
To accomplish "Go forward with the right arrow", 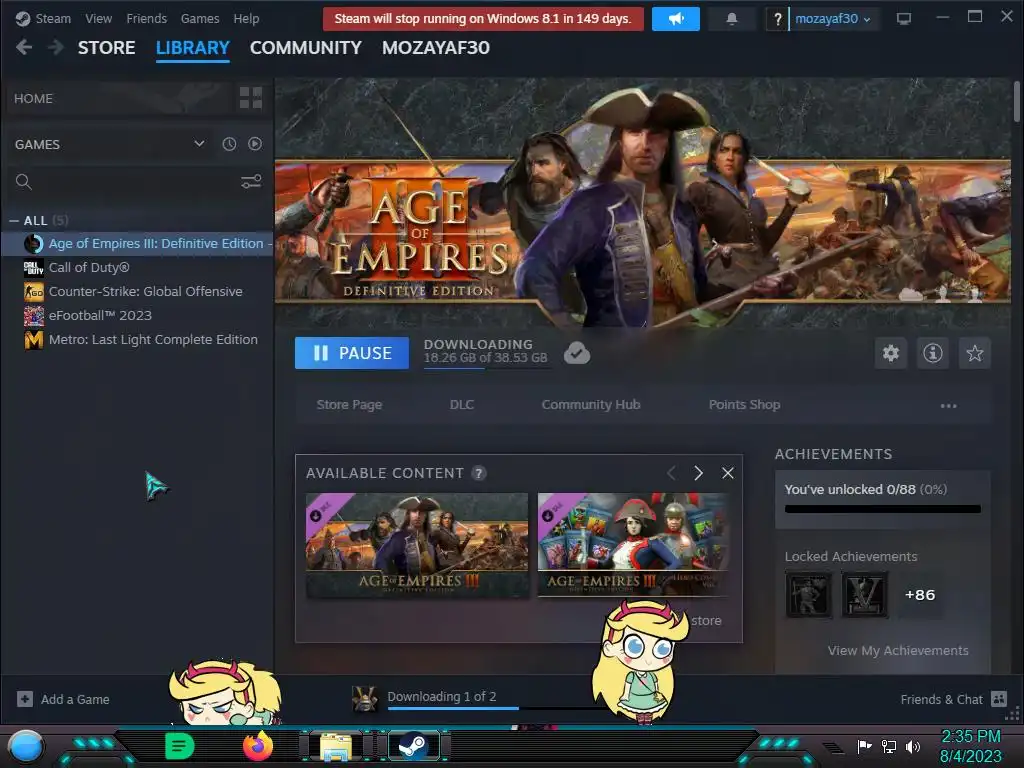I will coord(56,47).
